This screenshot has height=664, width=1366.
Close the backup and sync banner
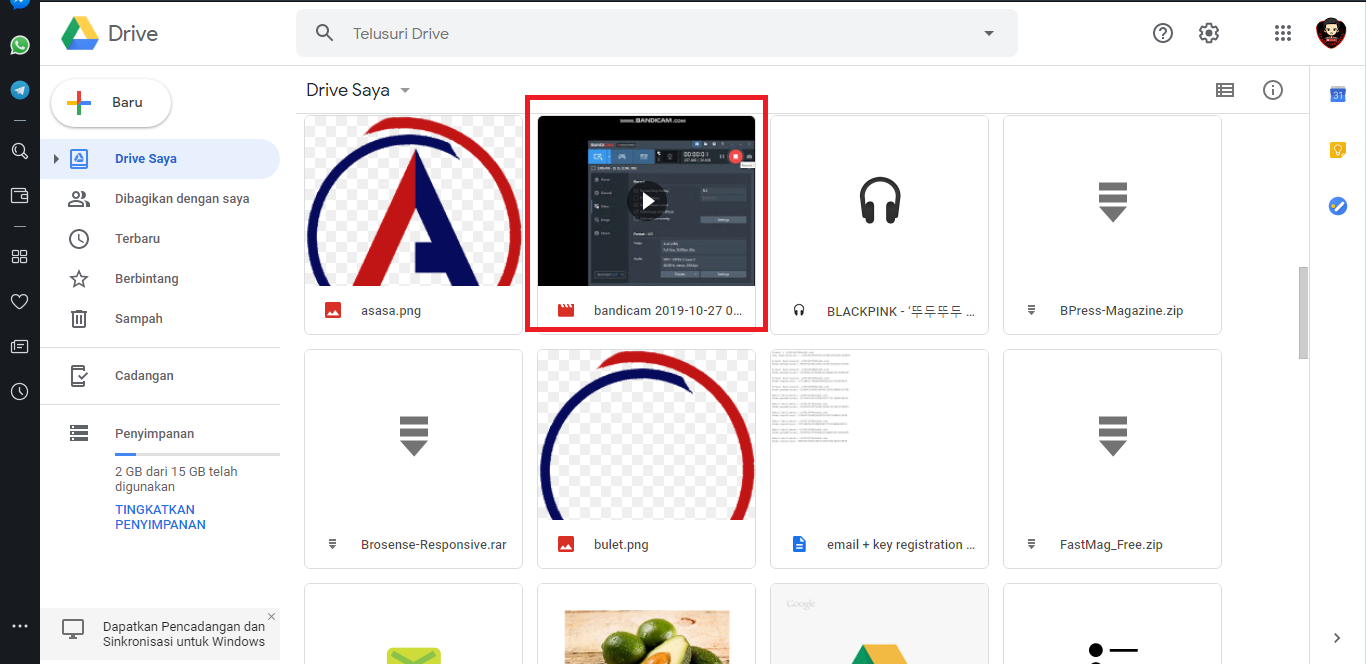click(271, 616)
